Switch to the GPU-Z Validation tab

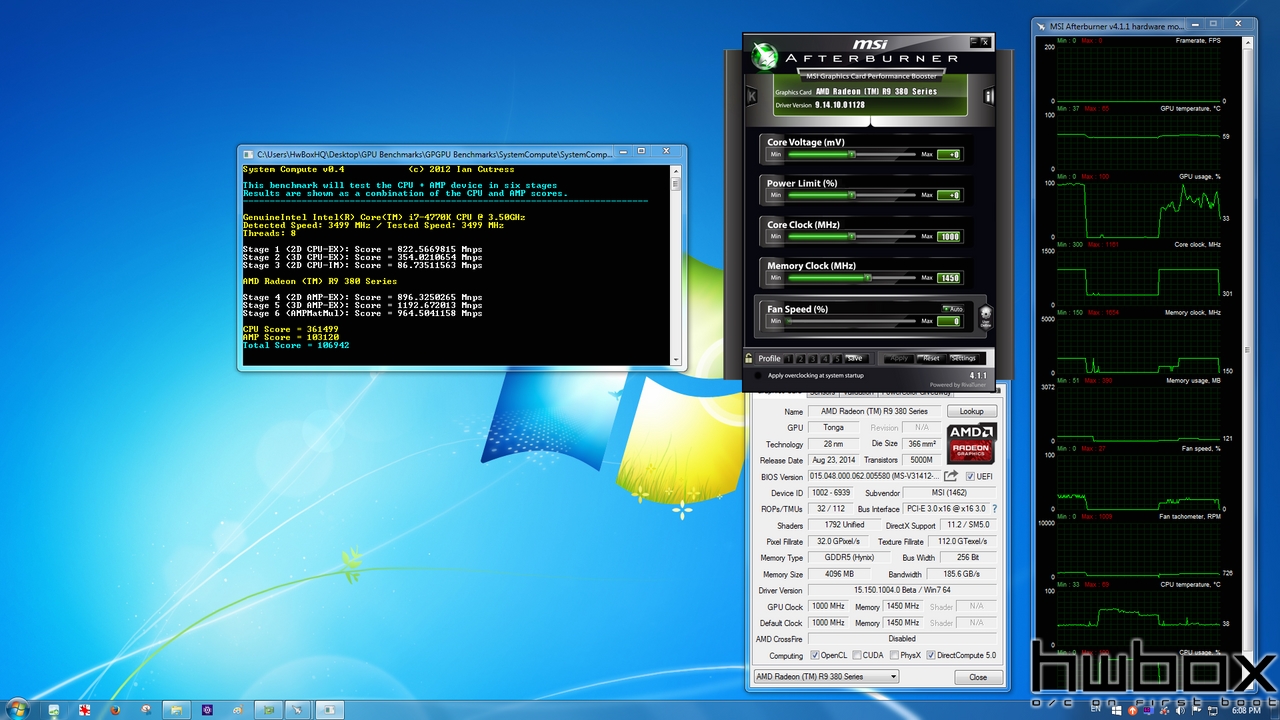pyautogui.click(x=857, y=392)
